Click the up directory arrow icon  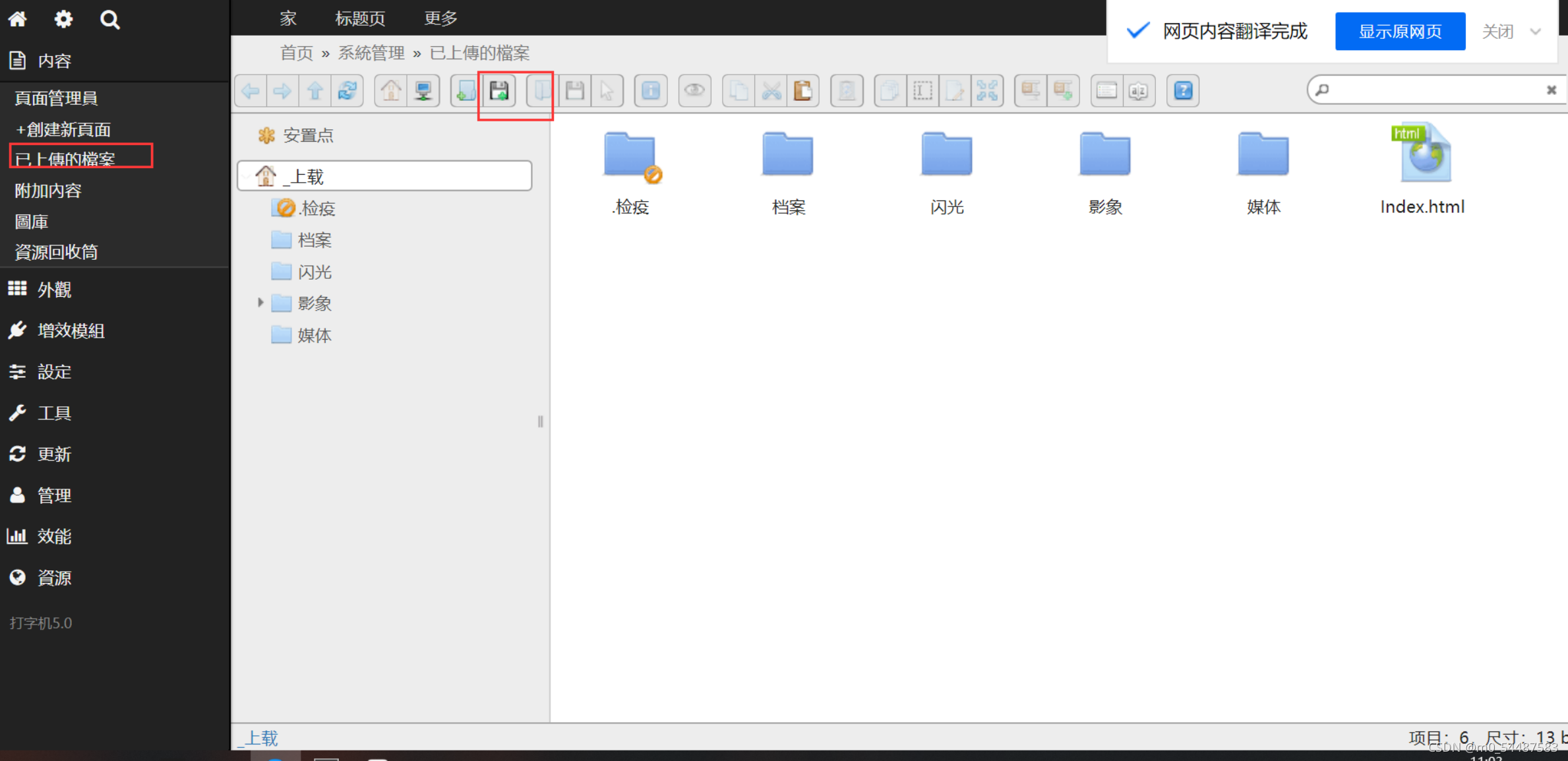click(315, 91)
